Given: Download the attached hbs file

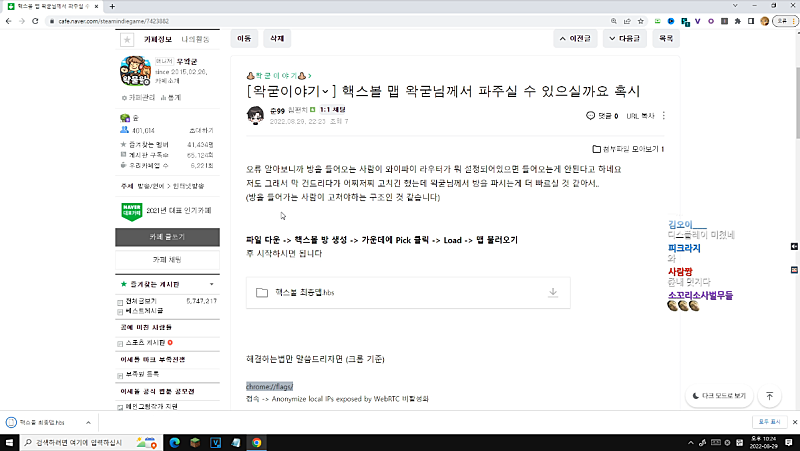Looking at the screenshot, I should point(552,292).
